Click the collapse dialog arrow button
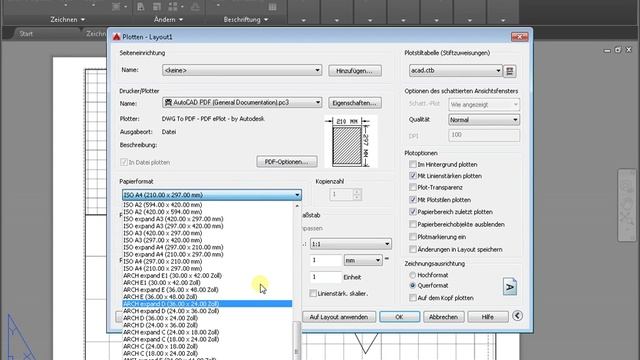 [517, 316]
